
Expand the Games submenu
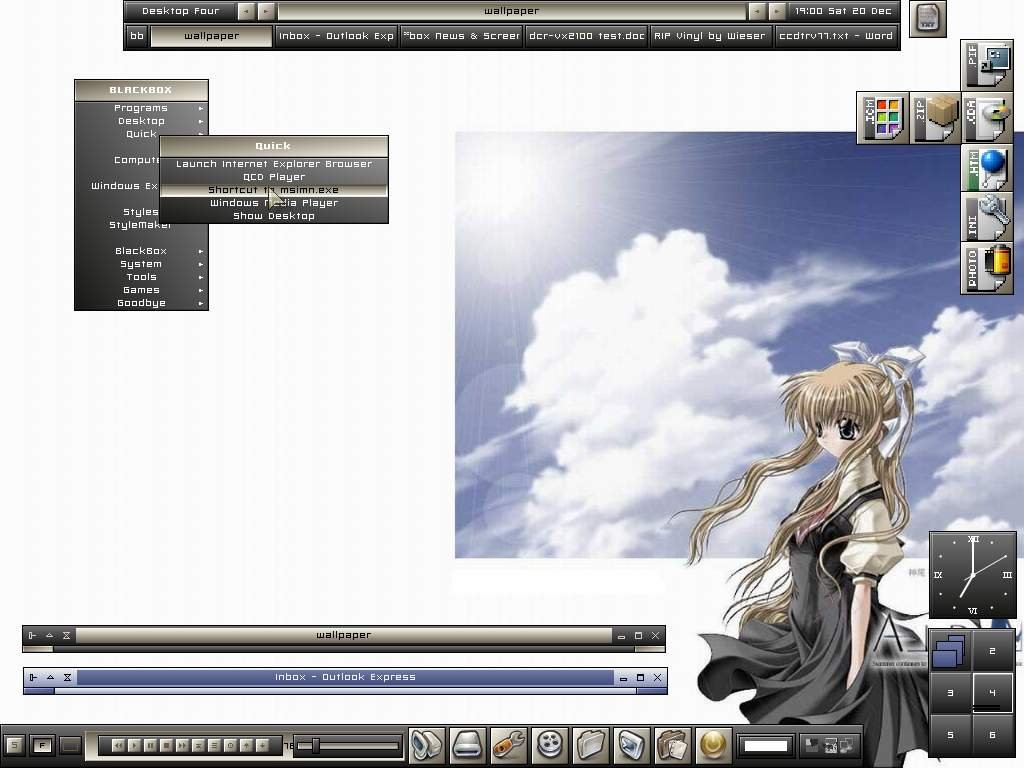coord(141,290)
